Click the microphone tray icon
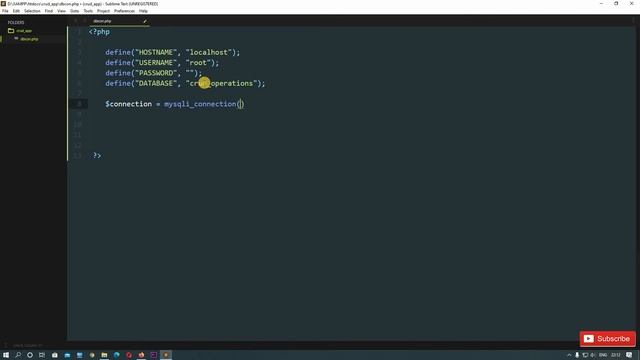The width and height of the screenshot is (640, 360). (577, 355)
